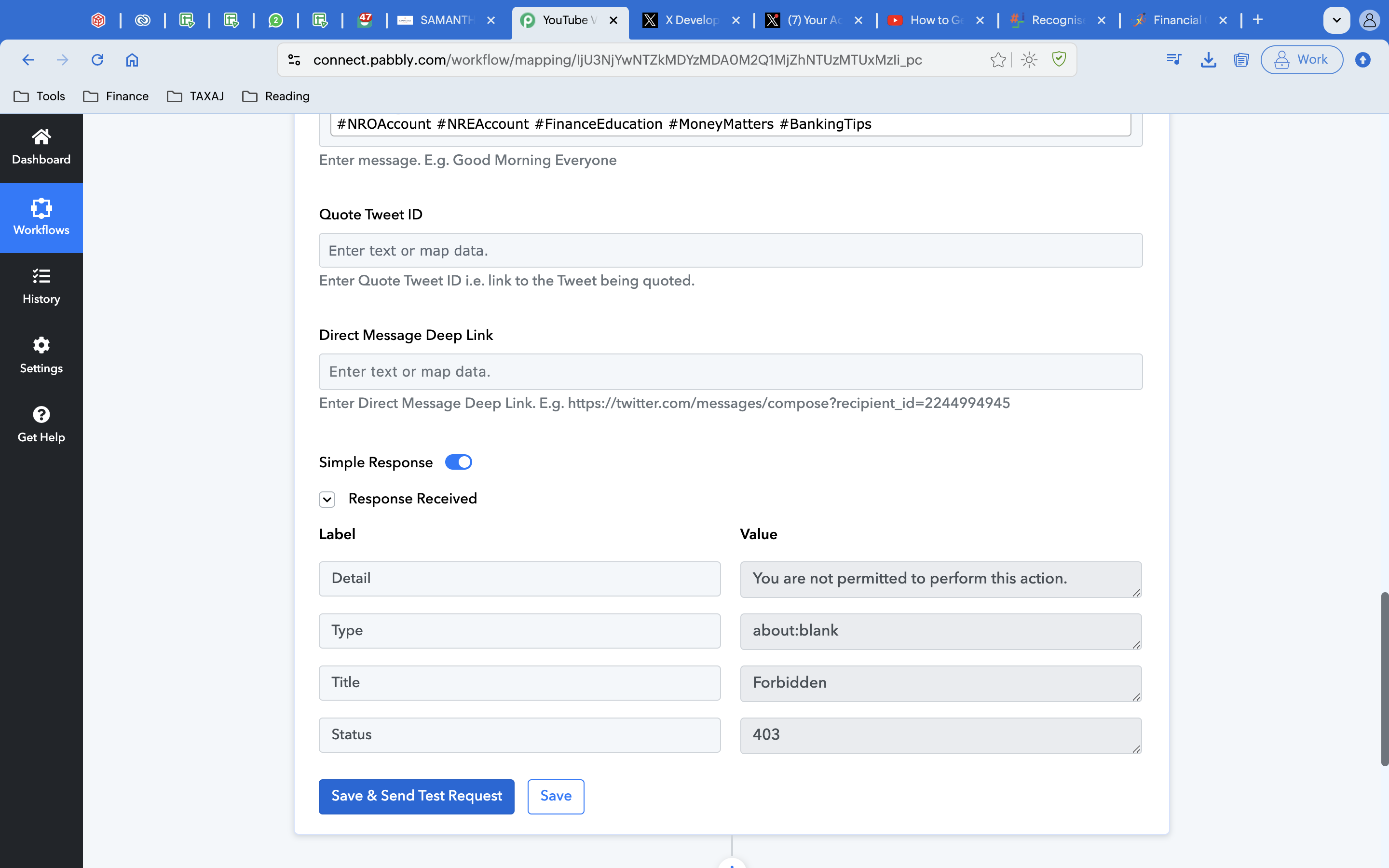Close the (7) Your Ac tab
1389x868 pixels.
pos(858,20)
